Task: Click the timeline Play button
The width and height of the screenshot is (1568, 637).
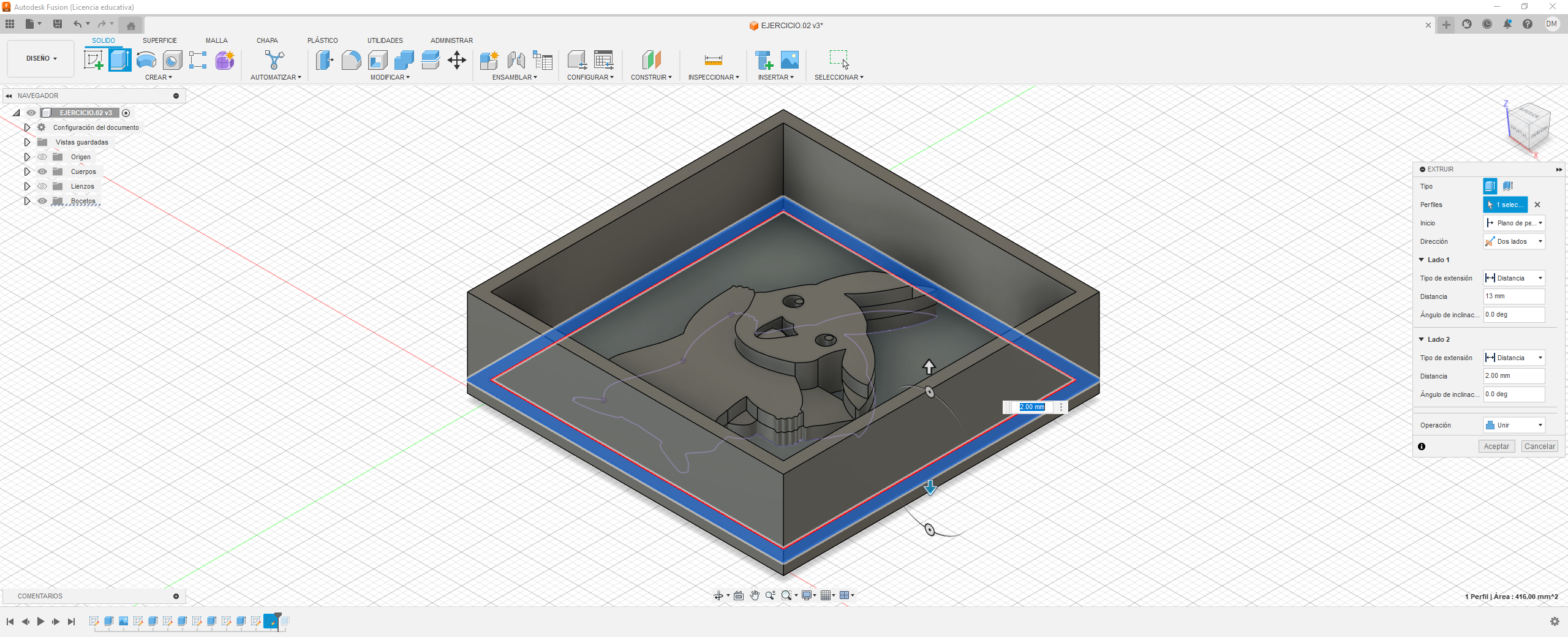Action: pyautogui.click(x=40, y=621)
